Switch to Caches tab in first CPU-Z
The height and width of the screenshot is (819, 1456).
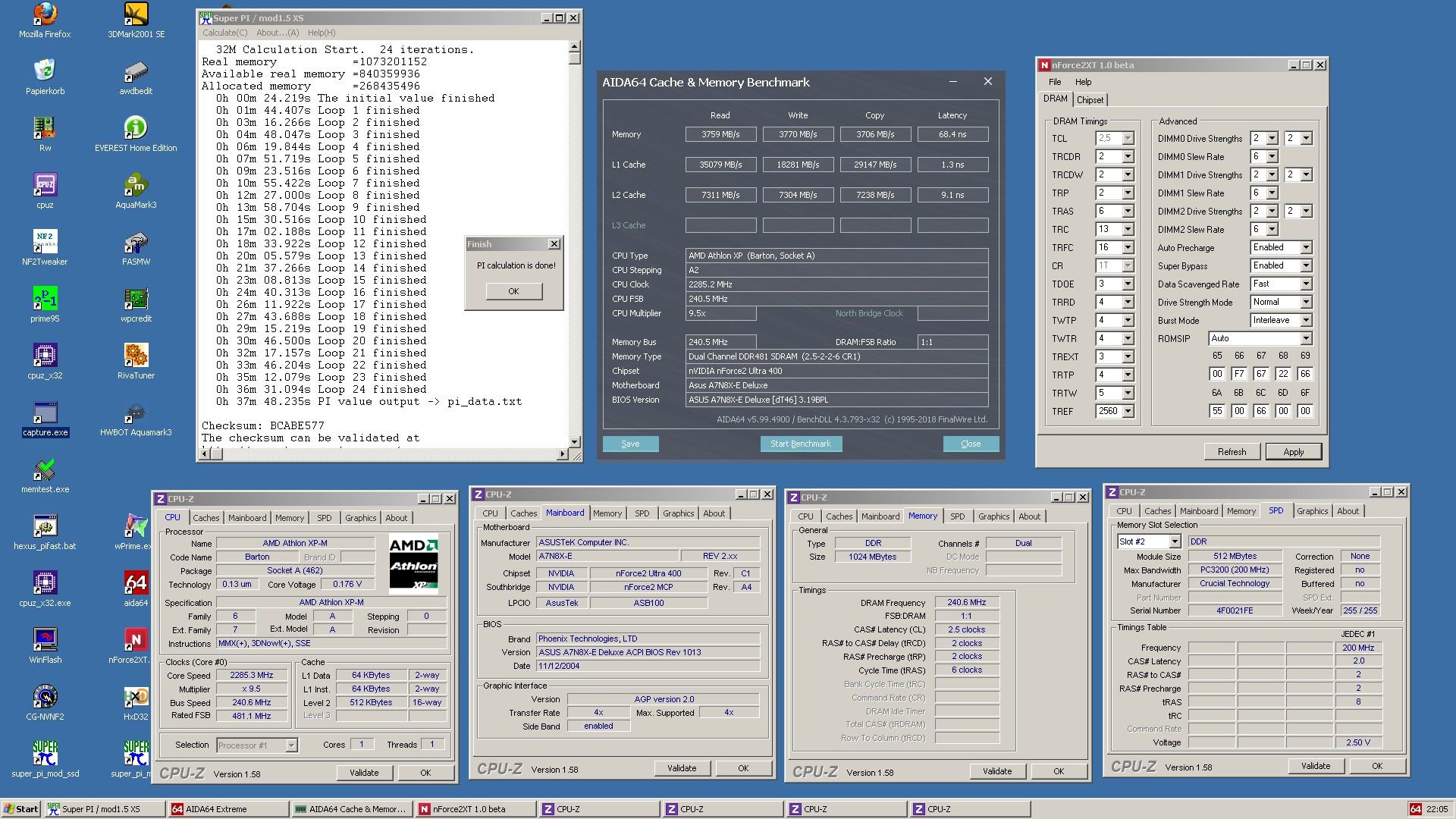click(x=206, y=518)
